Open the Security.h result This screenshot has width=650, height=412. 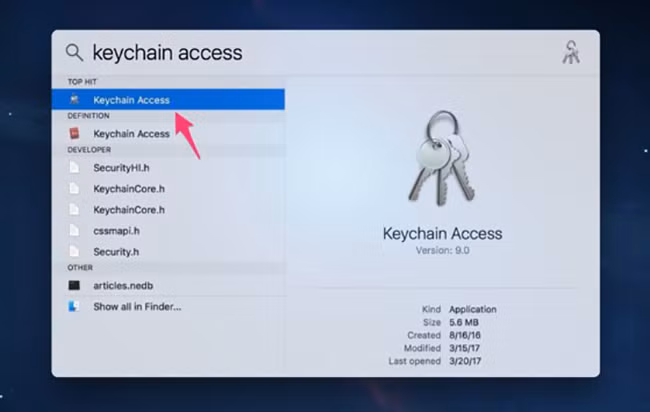pos(168,252)
